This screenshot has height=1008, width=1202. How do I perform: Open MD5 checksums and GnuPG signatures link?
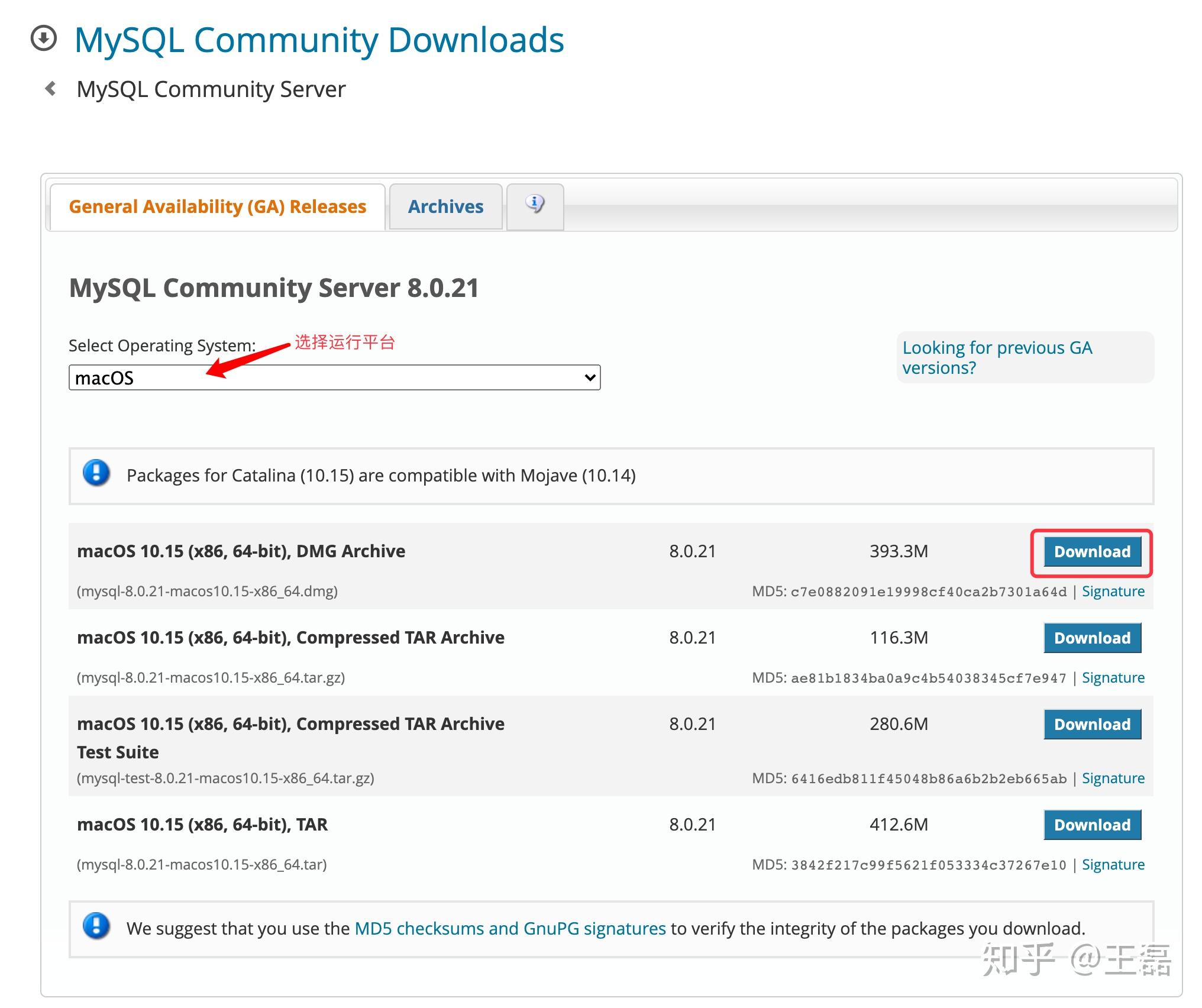510,929
